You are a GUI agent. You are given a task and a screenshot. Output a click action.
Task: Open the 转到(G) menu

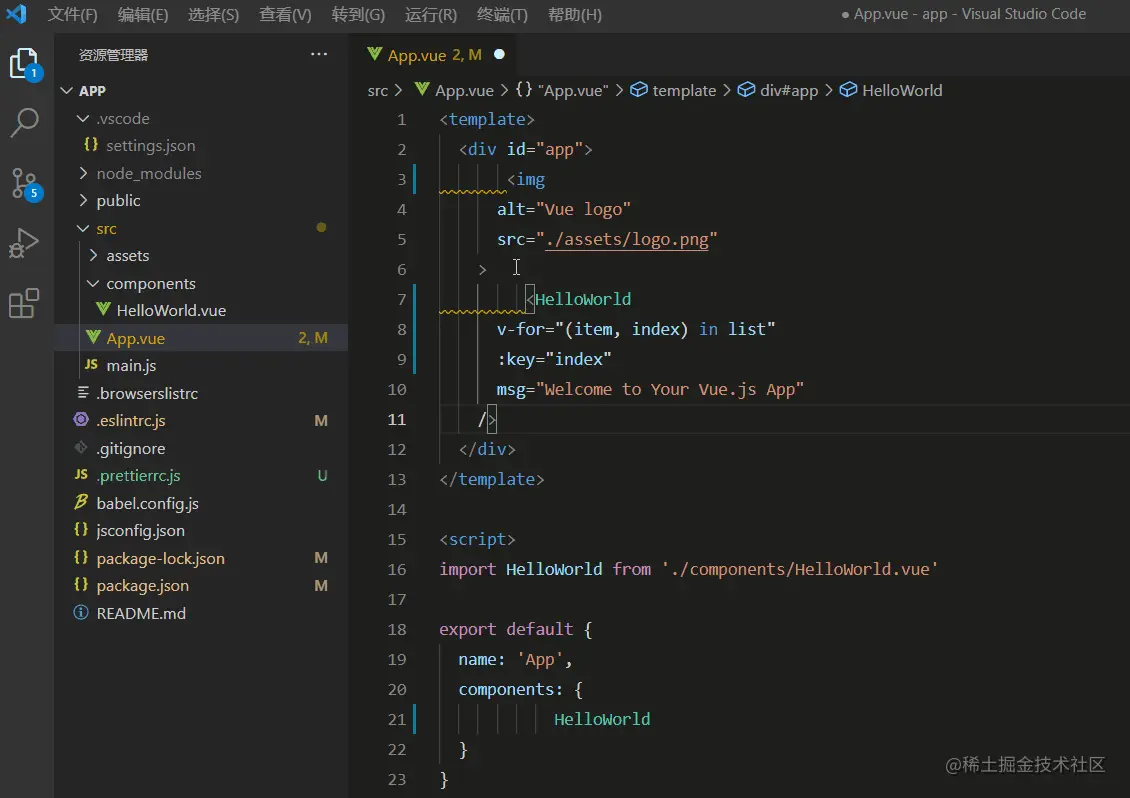coord(358,14)
